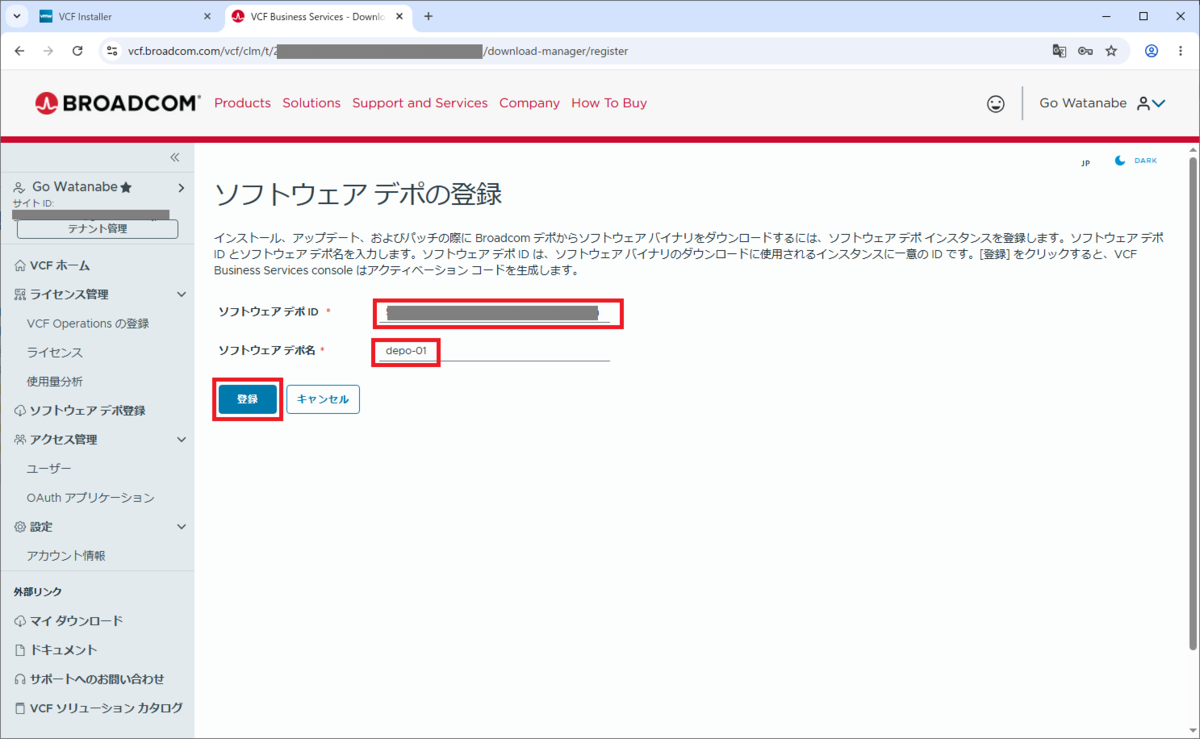Open a new browser tab
This screenshot has height=739, width=1200.
coord(429,16)
